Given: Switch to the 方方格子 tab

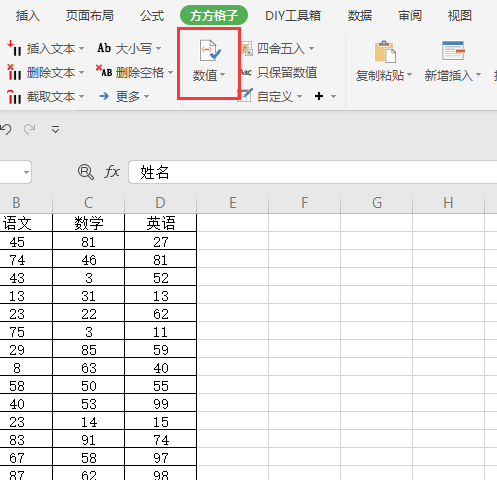Looking at the screenshot, I should (214, 16).
